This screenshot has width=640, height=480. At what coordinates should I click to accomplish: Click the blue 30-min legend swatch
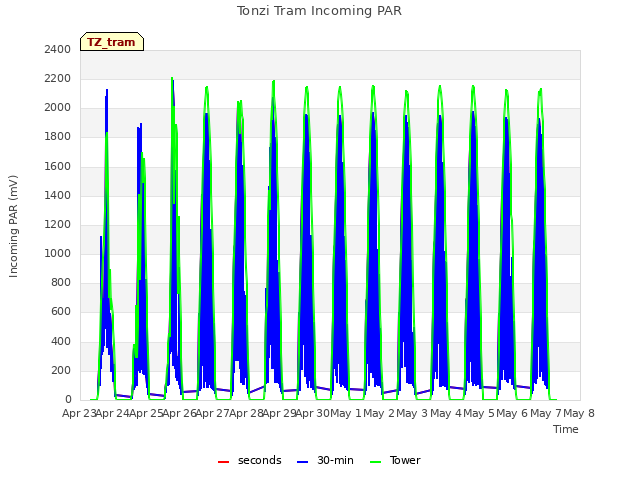pyautogui.click(x=302, y=462)
